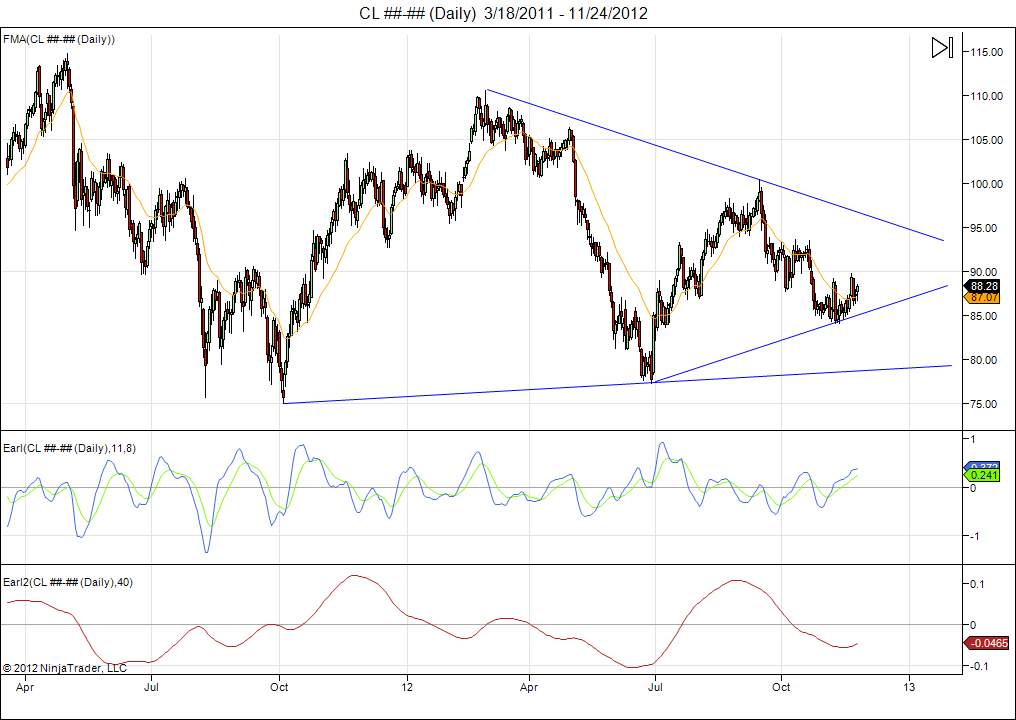Click the -1 label on Earl axis

[971, 536]
